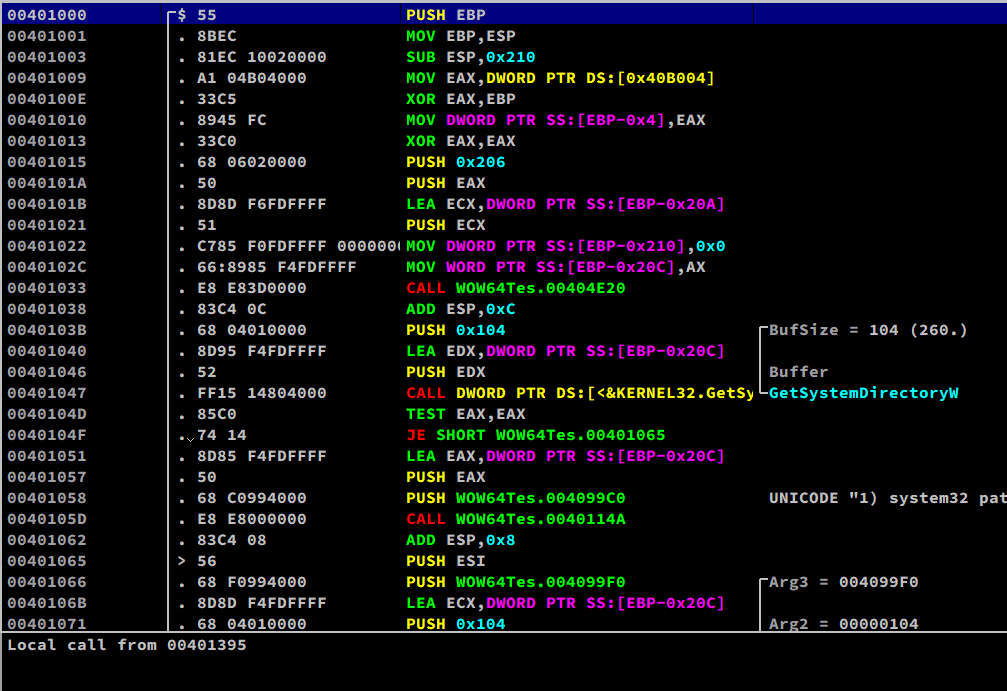Select the SUB ESP,0x210 instruction
1007x691 pixels.
[x=462, y=57]
